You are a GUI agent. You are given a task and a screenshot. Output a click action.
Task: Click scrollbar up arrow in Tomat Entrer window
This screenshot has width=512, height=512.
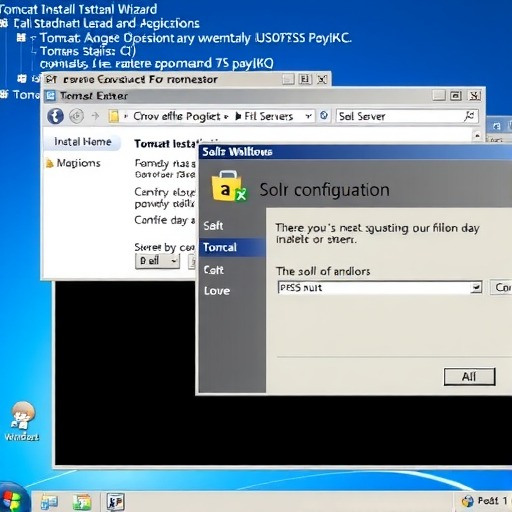tap(477, 136)
